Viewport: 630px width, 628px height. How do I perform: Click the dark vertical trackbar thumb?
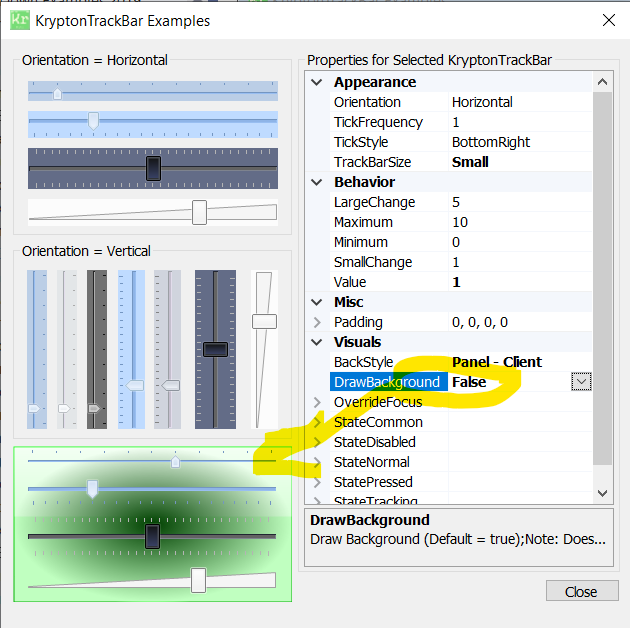pos(215,349)
